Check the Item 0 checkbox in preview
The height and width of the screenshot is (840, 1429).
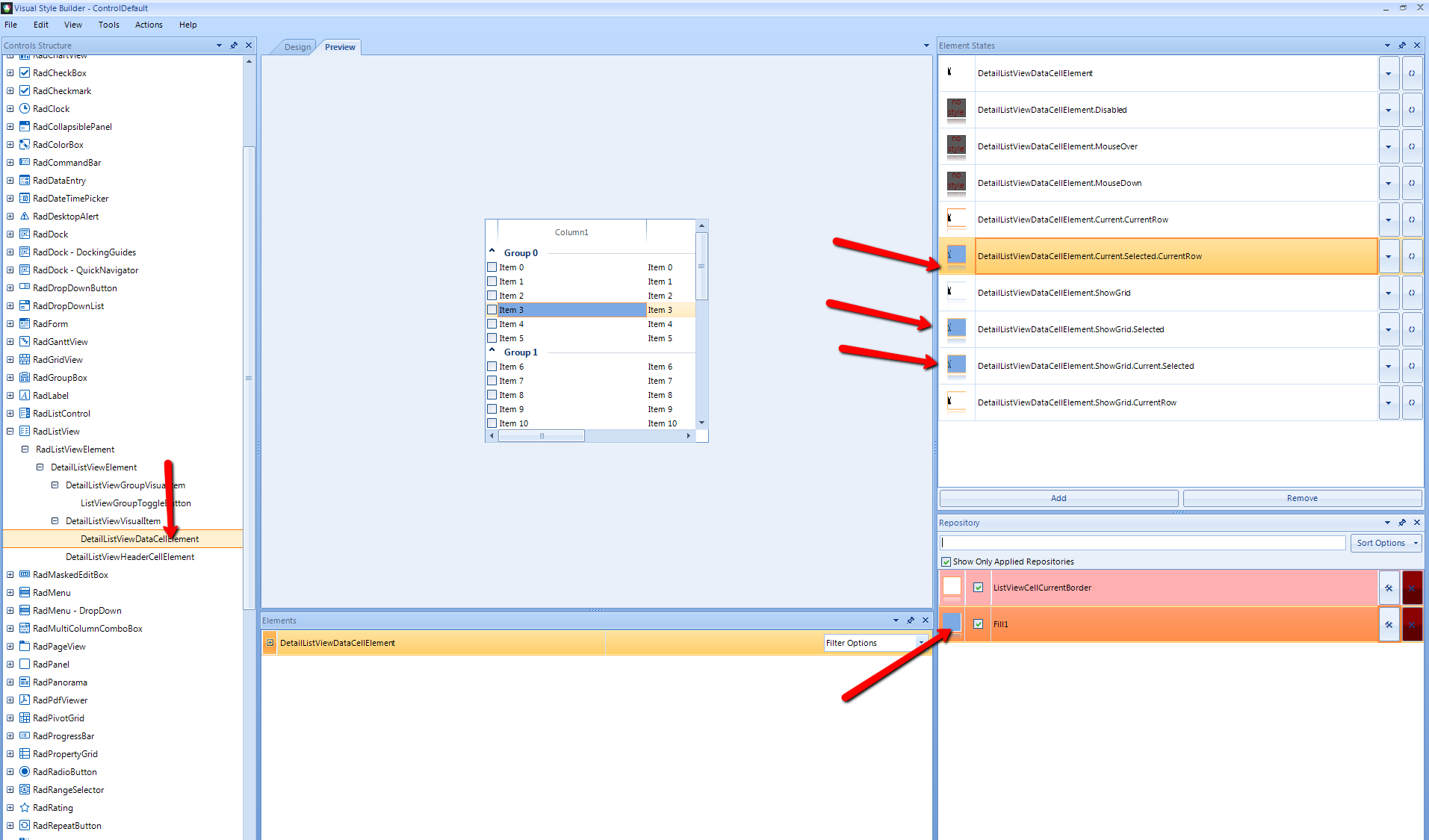pos(492,267)
